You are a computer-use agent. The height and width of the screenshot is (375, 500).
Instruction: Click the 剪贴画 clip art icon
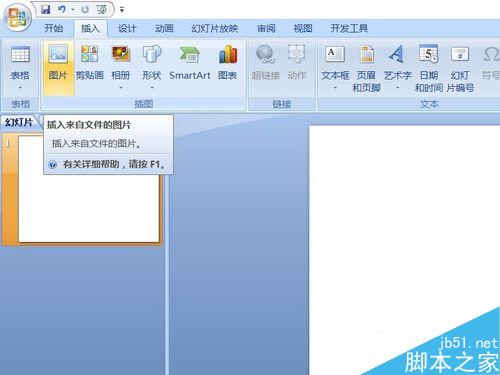pyautogui.click(x=89, y=54)
